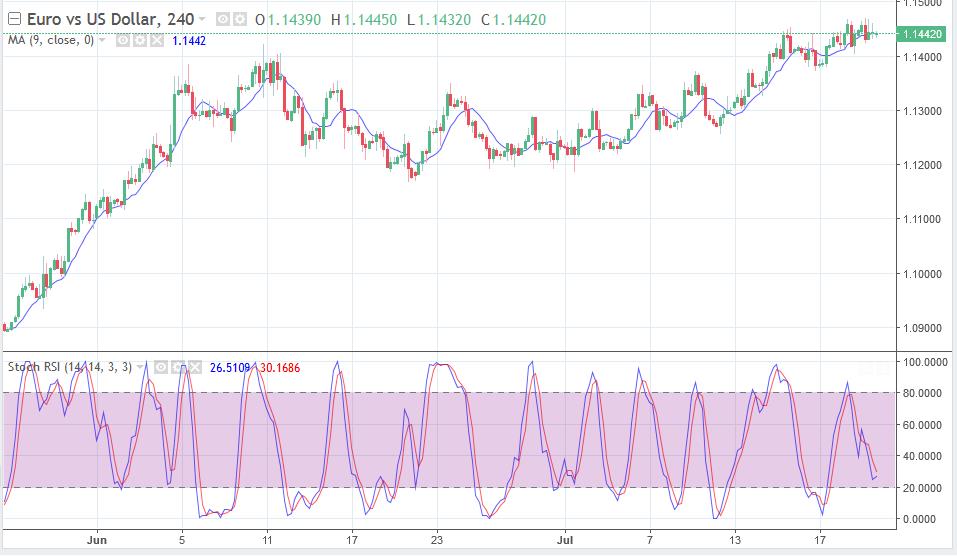
Task: Remove the Stoch RSI indicator with X icon
Action: [194, 367]
